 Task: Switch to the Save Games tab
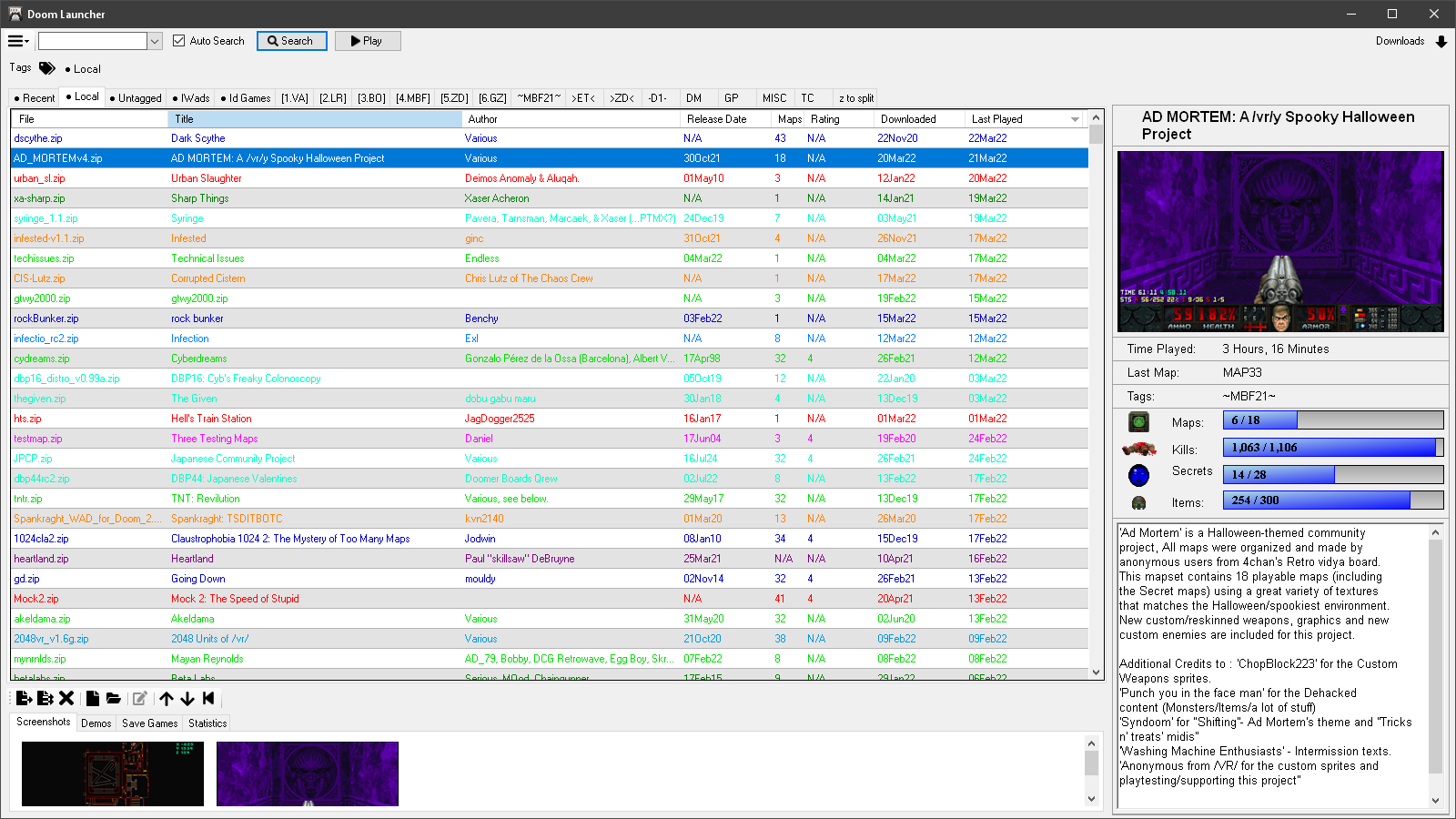click(150, 723)
